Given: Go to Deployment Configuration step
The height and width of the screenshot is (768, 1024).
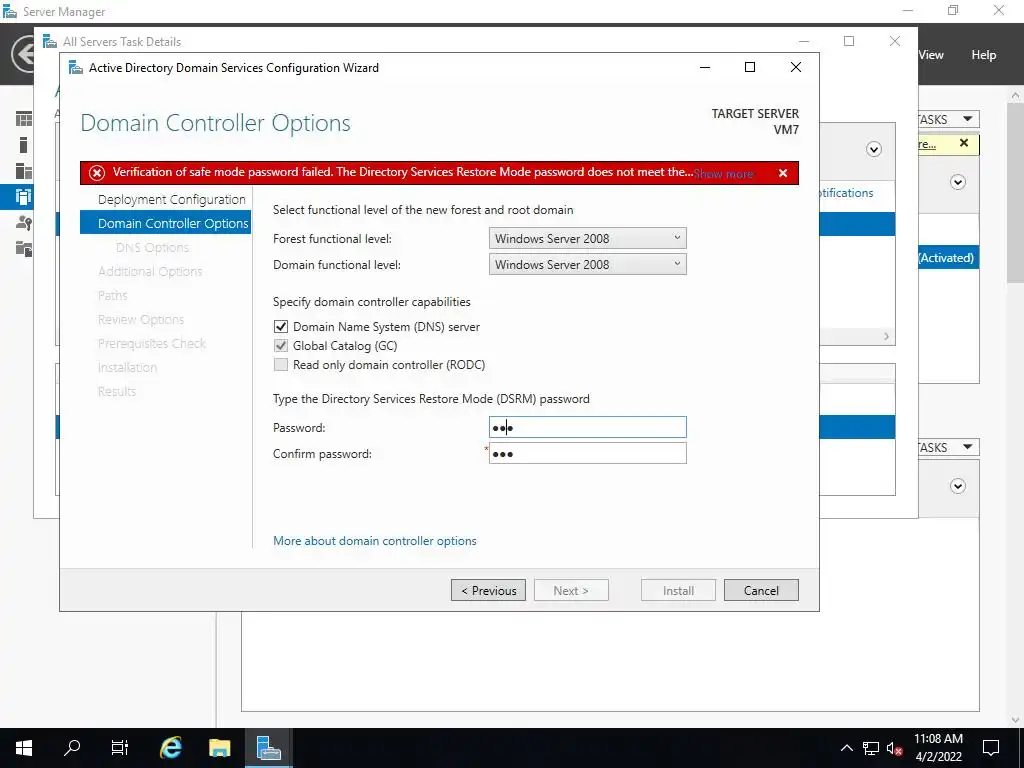Looking at the screenshot, I should (x=172, y=200).
